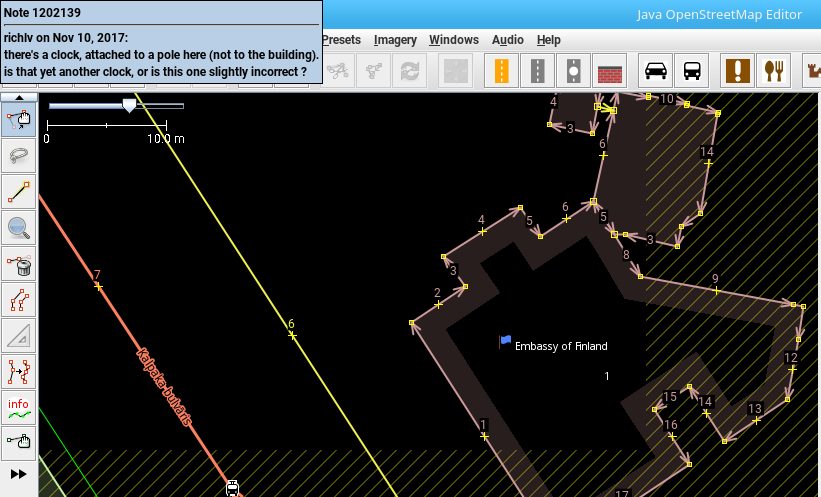Click the map zoom slider handle
Viewport: 821px width, 497px height.
coord(128,105)
